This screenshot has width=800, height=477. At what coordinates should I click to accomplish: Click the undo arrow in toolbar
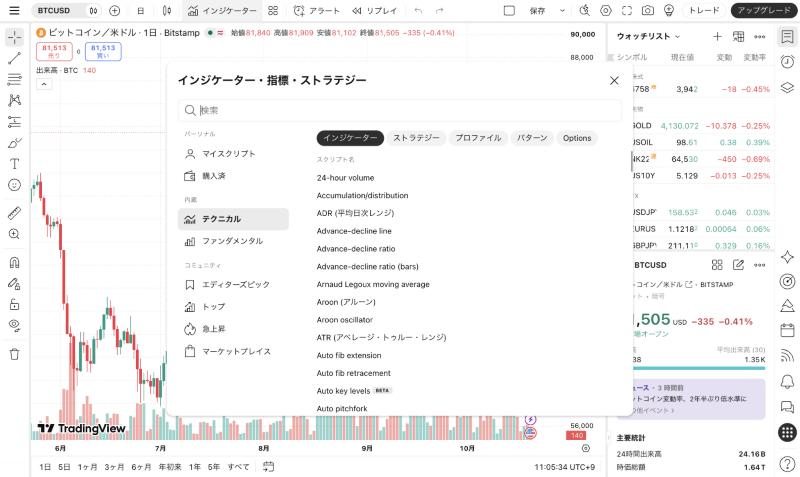[x=418, y=10]
